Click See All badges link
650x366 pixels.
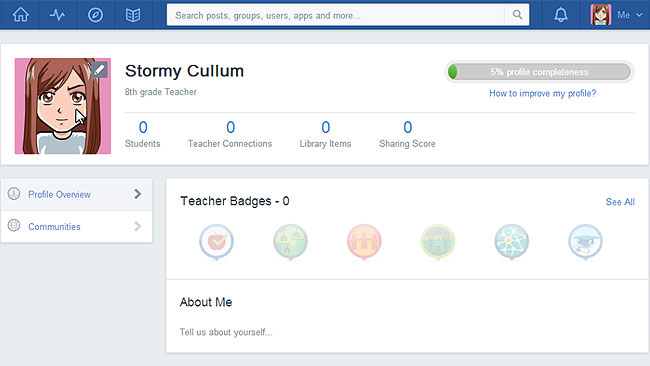pos(620,202)
